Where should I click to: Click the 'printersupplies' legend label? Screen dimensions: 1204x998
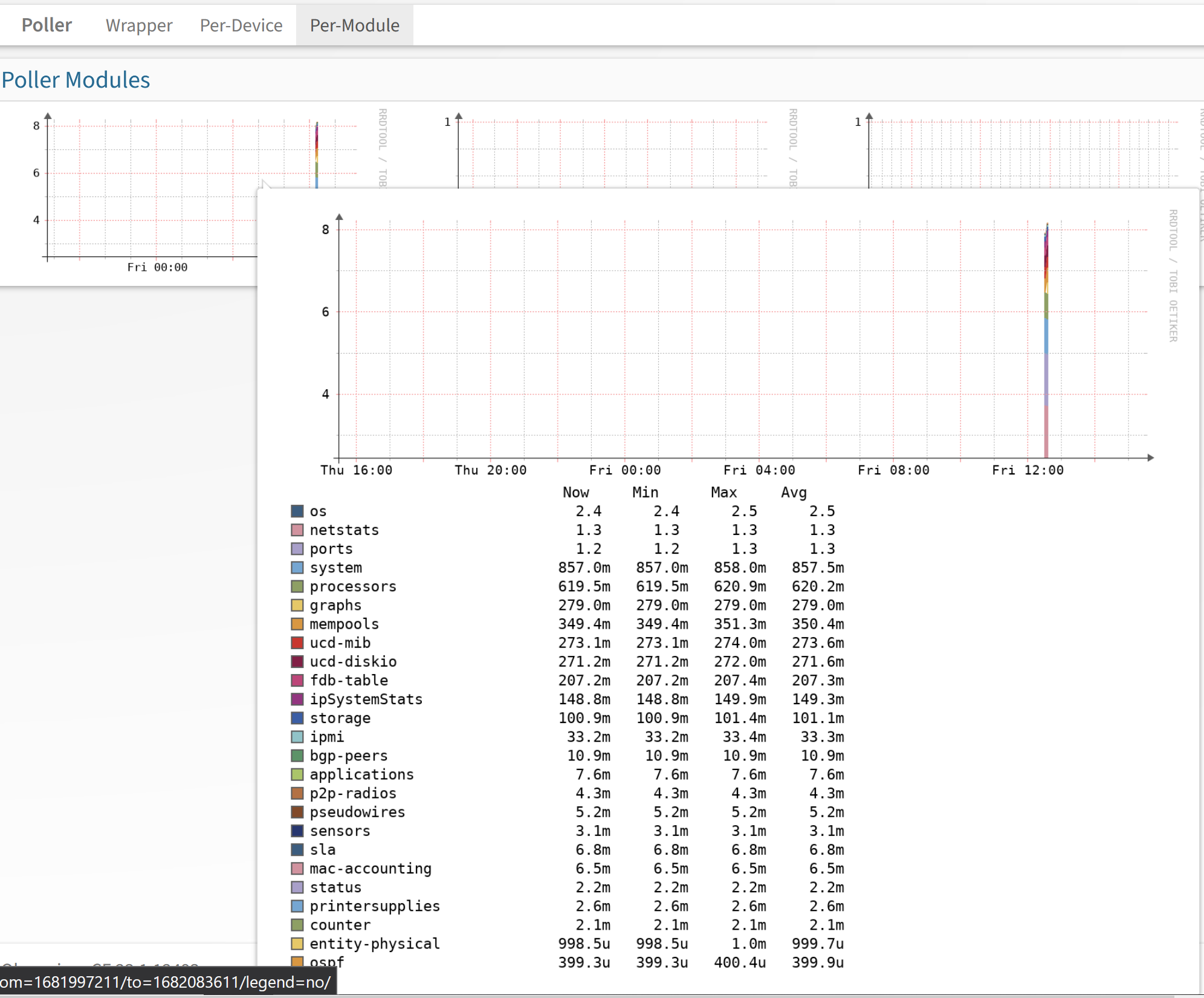(x=375, y=906)
